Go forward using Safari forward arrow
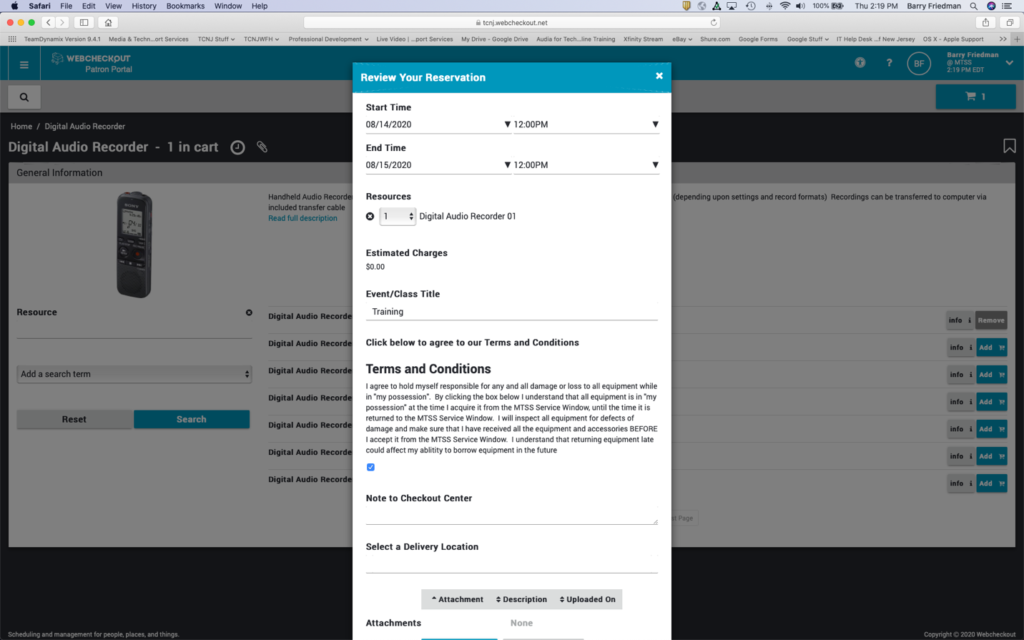 click(x=62, y=22)
